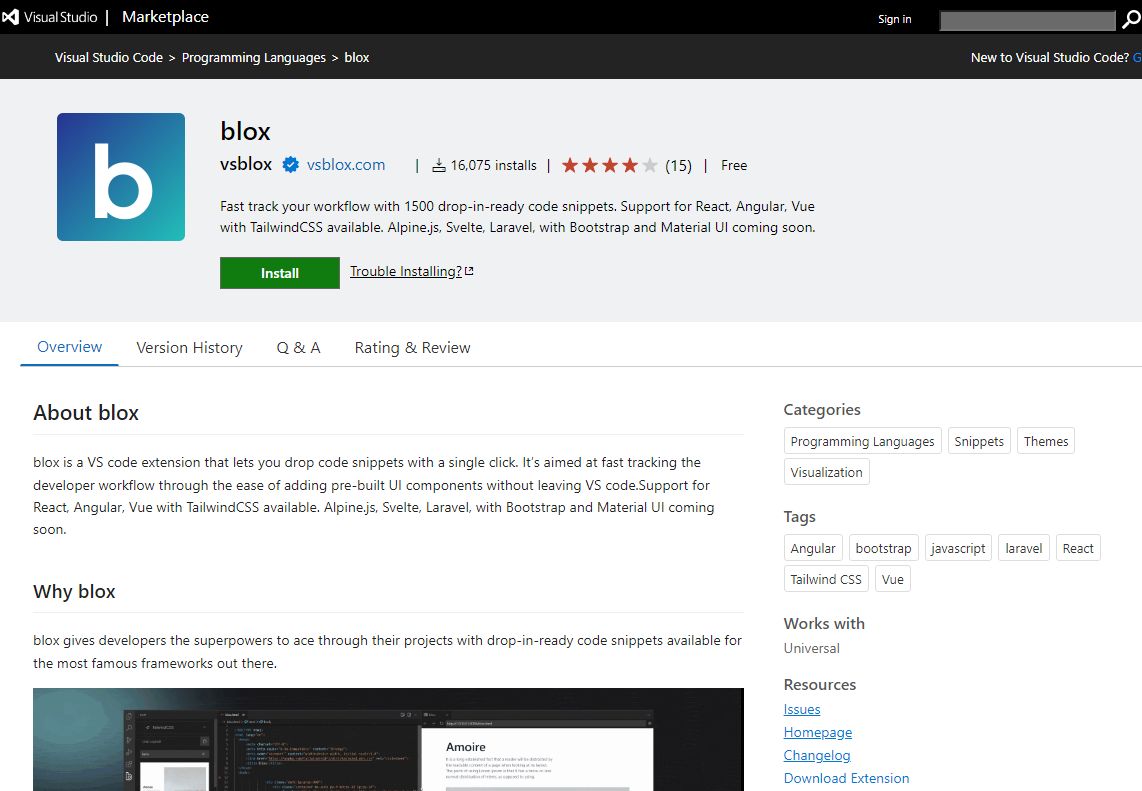Visit the vsblox.com publisher link
The image size is (1142, 791).
click(346, 165)
